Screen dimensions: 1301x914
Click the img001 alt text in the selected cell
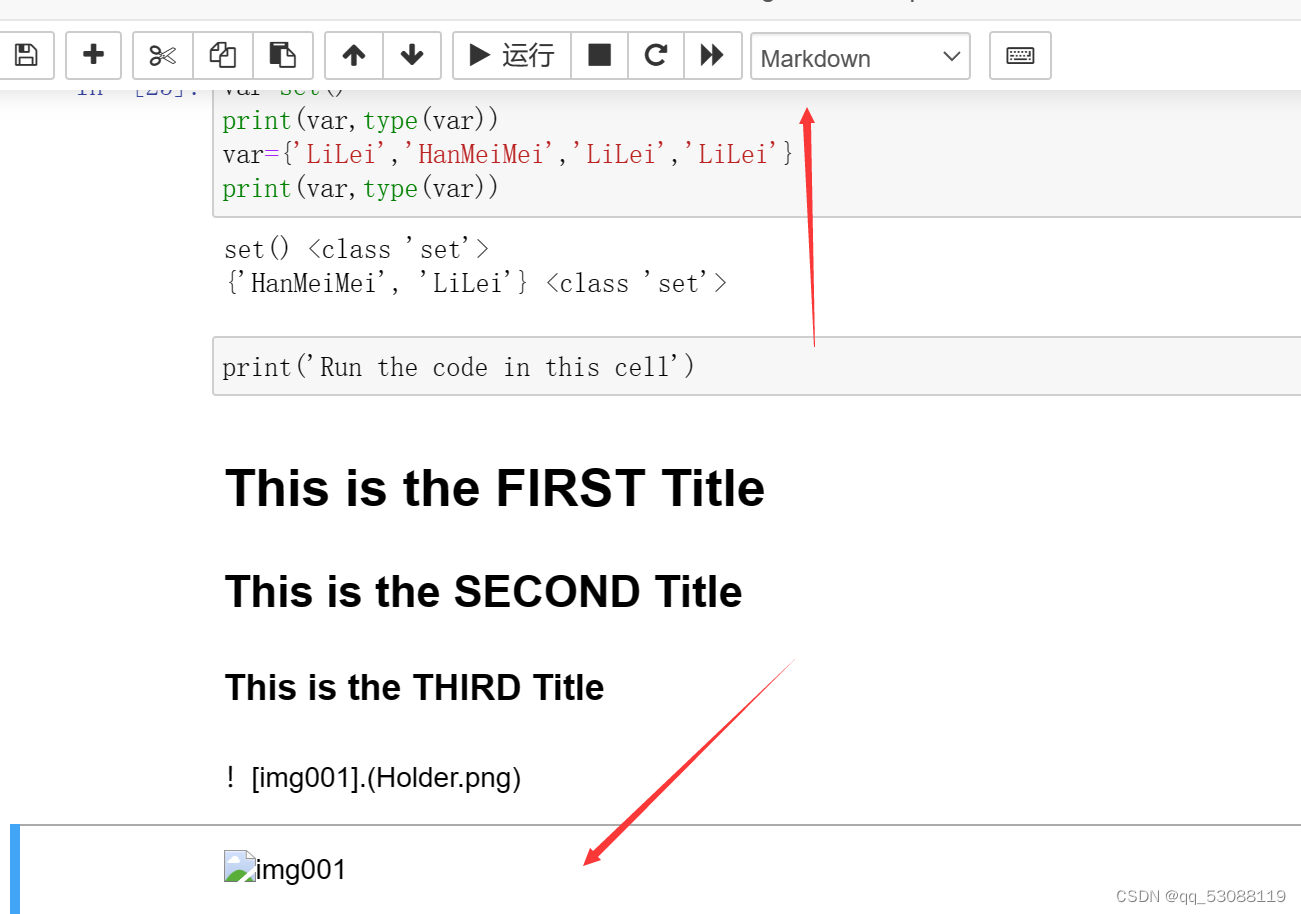[x=301, y=869]
